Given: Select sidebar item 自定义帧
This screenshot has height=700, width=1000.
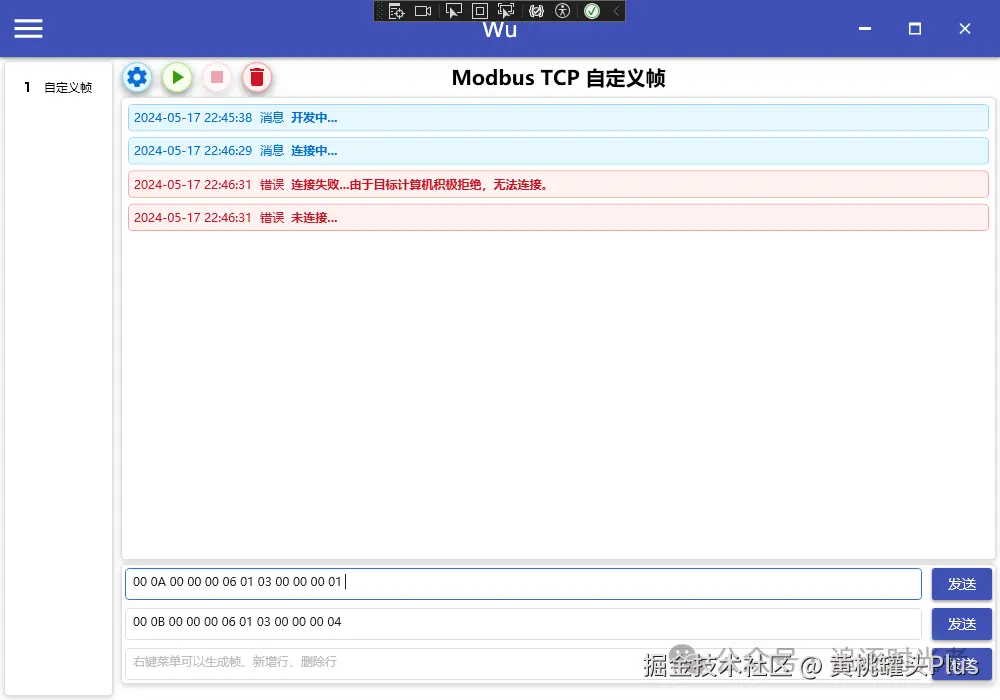Looking at the screenshot, I should point(58,87).
